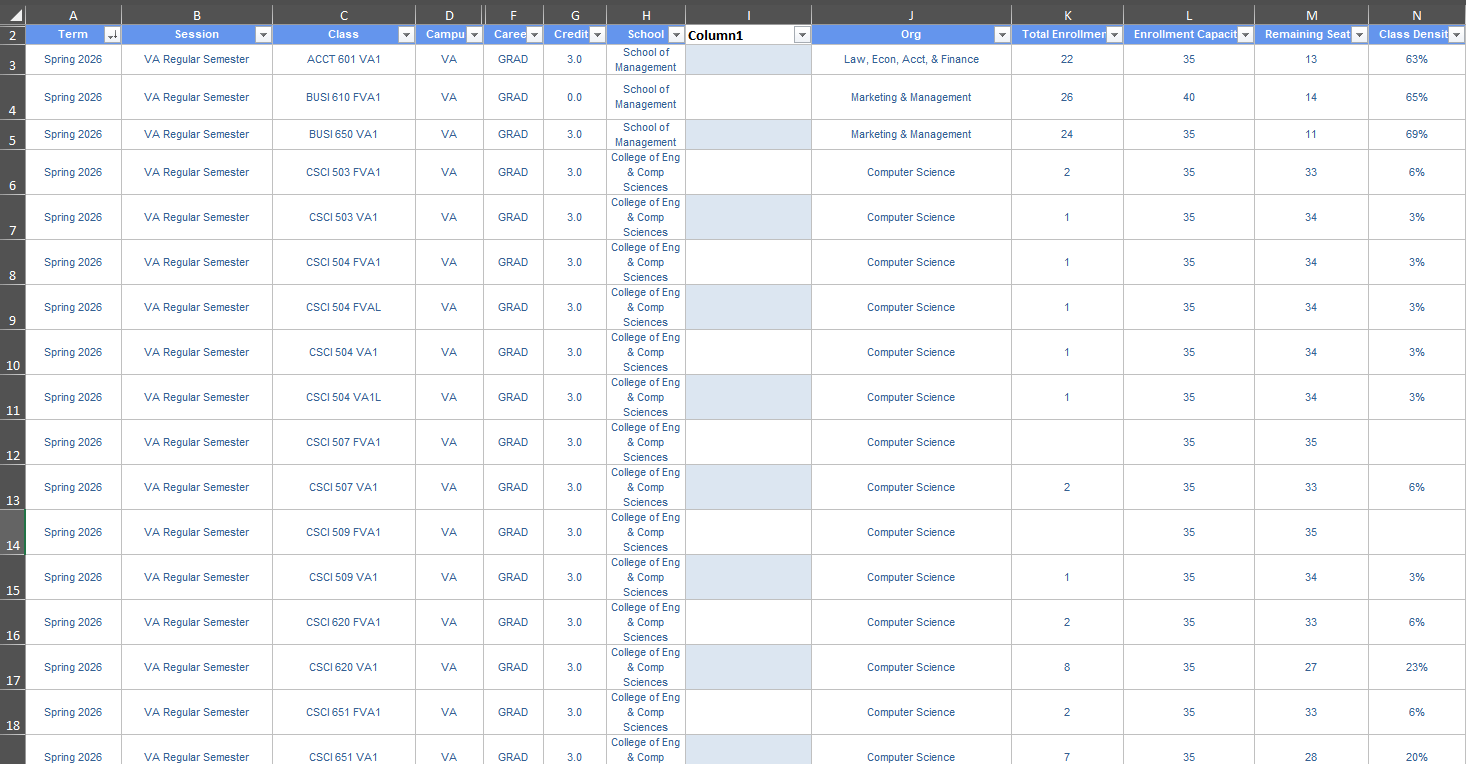Click the Remaining Seat filter button

coord(1359,35)
